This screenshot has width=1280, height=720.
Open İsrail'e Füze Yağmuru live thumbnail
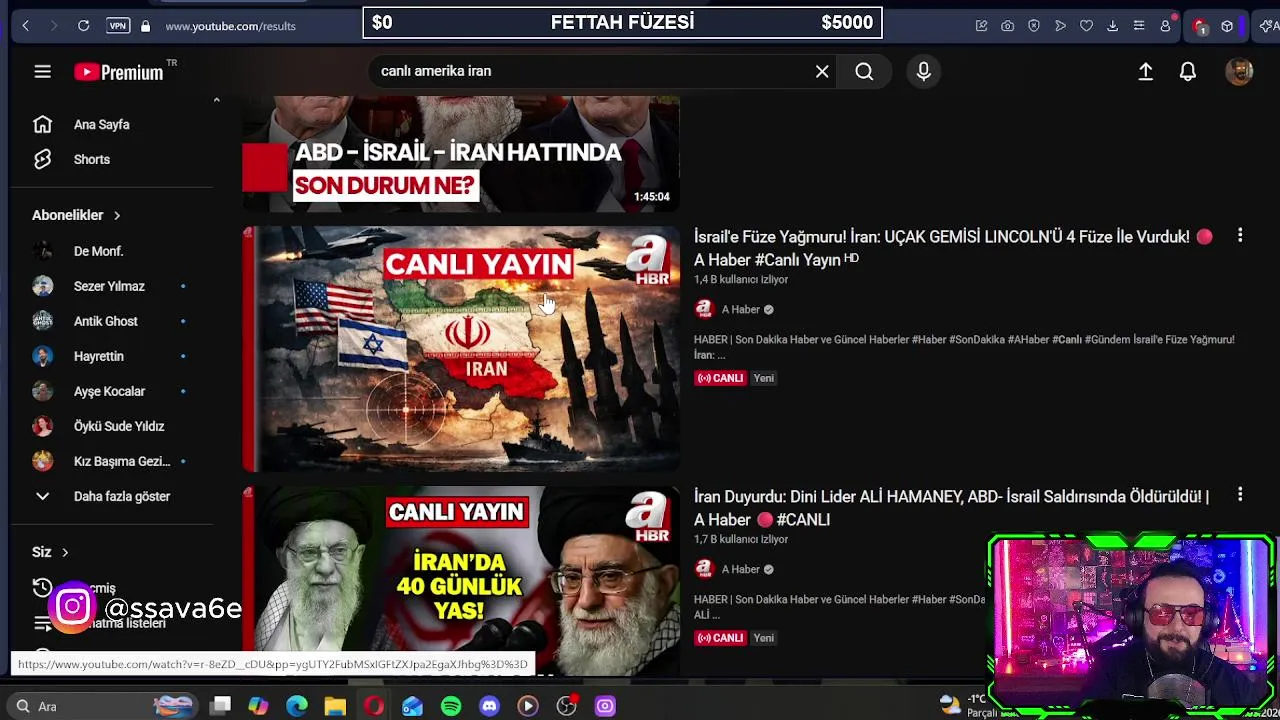[x=461, y=349]
